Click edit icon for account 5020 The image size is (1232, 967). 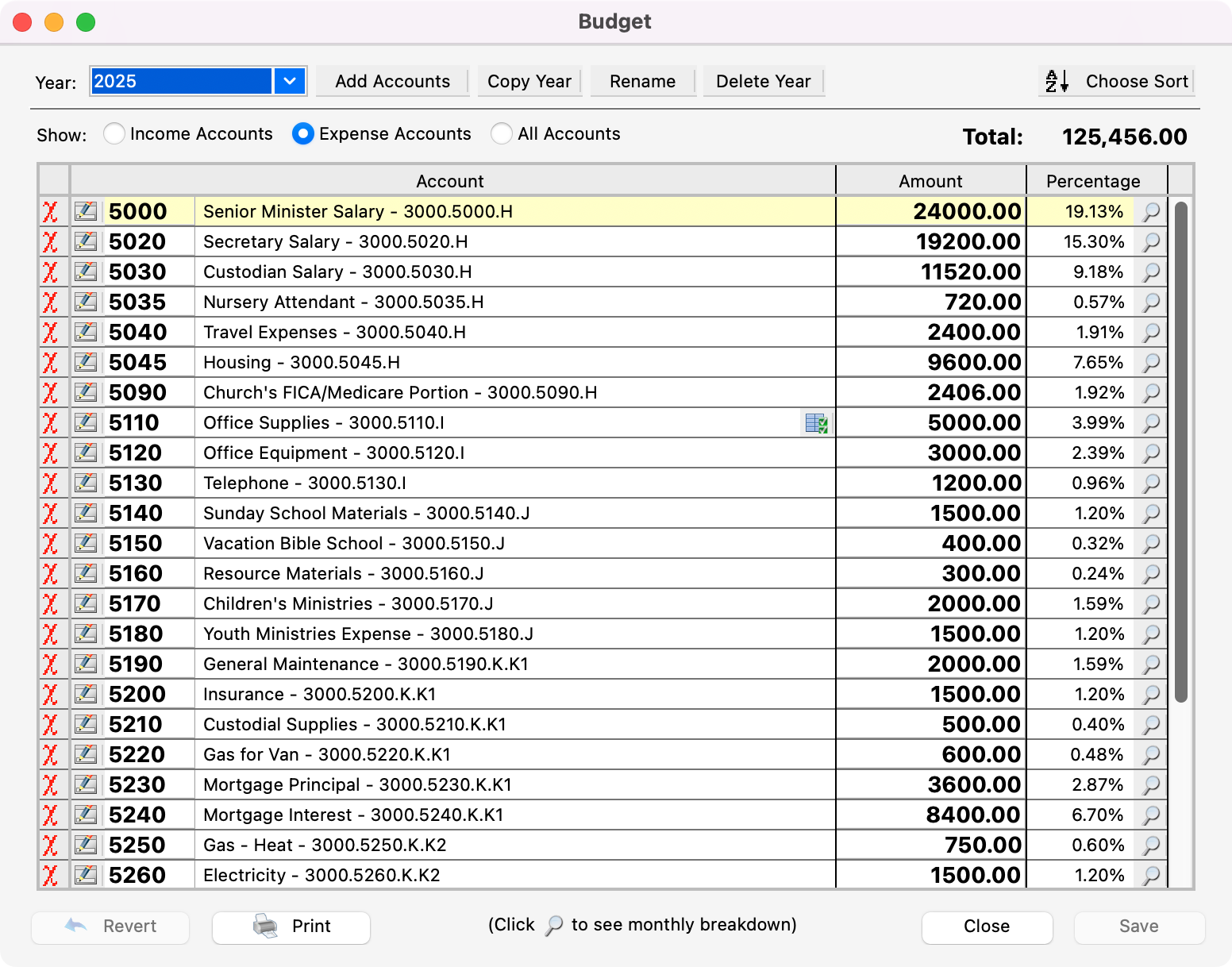[x=86, y=242]
